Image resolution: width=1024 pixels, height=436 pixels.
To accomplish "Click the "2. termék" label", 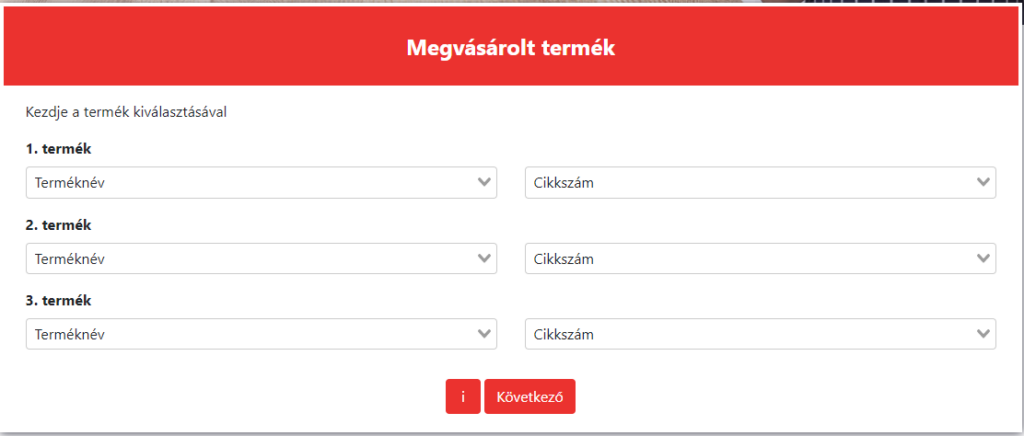I will point(58,225).
